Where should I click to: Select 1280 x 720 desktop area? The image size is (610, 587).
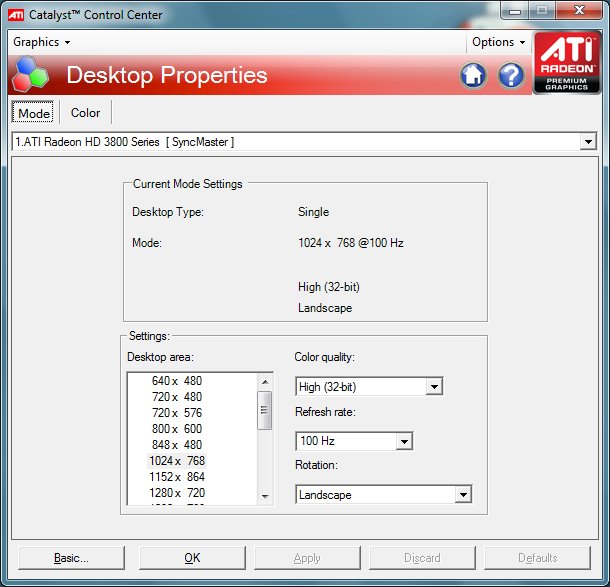[177, 492]
